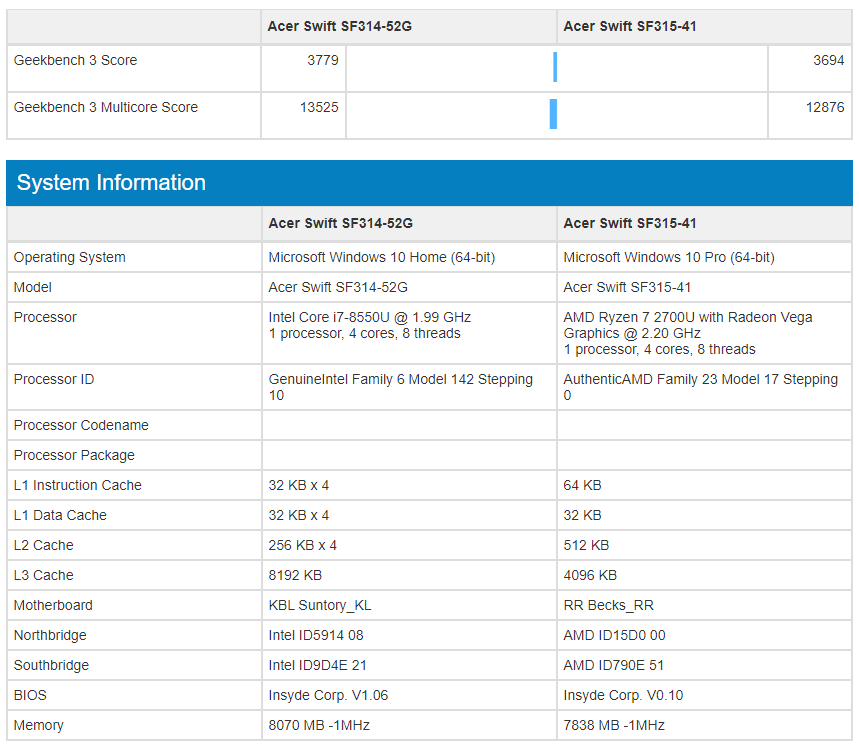Click the Processor row label
Viewport: 859px width, 746px height.
coord(45,318)
